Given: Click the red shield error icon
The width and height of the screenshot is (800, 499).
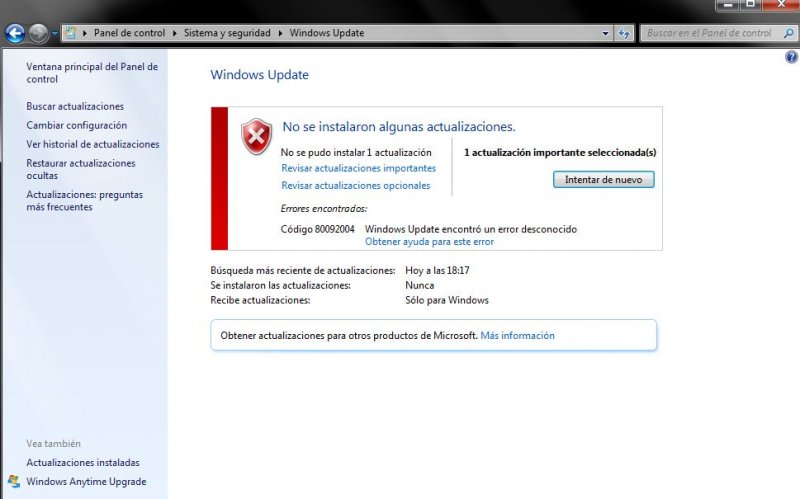Looking at the screenshot, I should (x=256, y=137).
